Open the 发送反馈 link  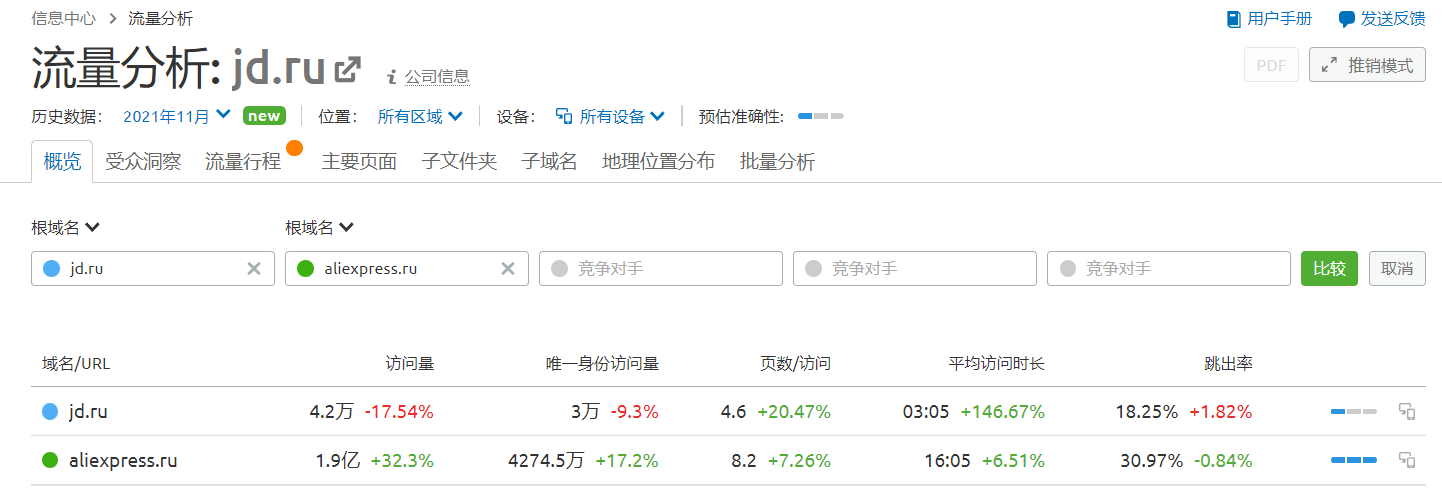pos(1393,19)
